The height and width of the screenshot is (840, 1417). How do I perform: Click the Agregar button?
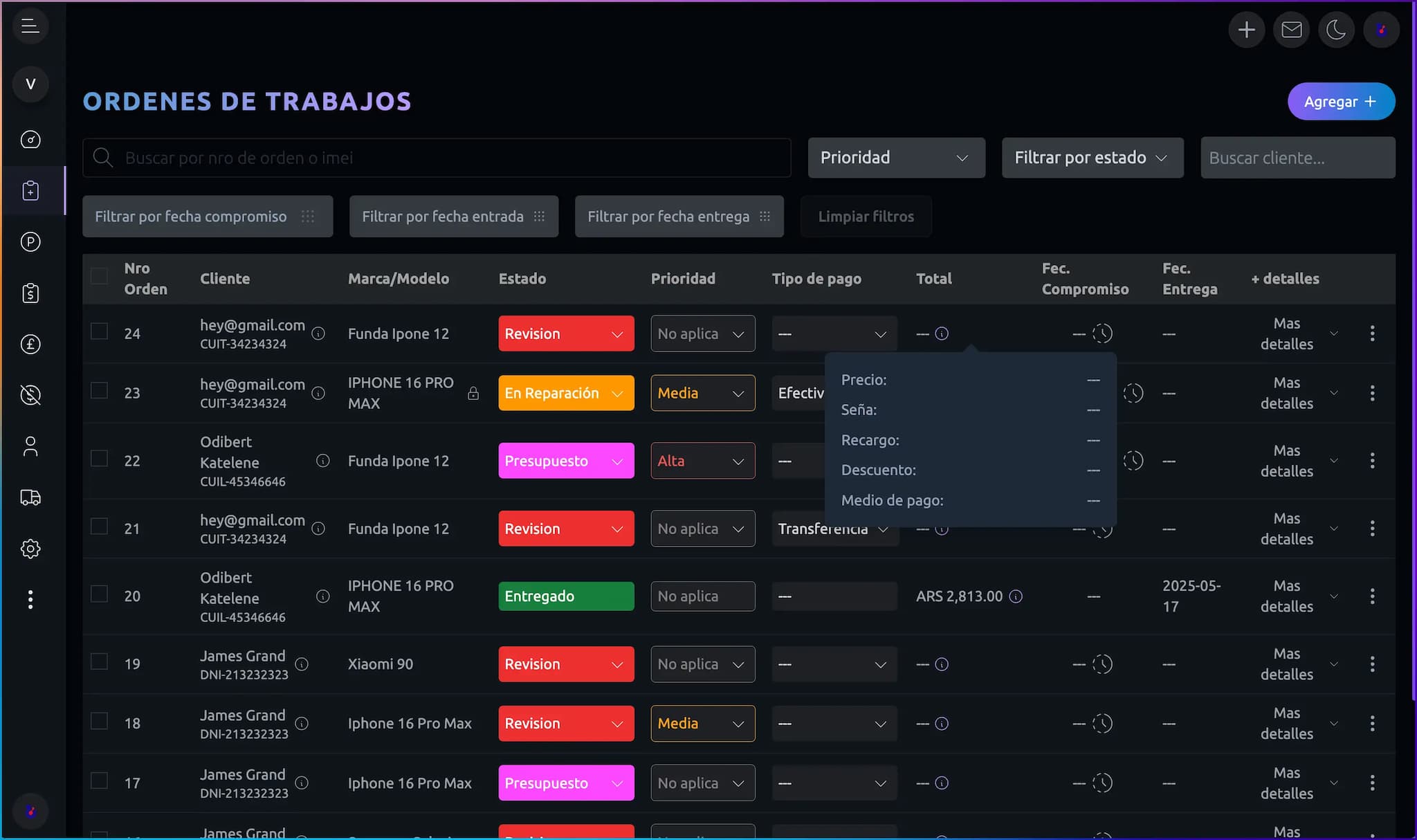pyautogui.click(x=1340, y=102)
